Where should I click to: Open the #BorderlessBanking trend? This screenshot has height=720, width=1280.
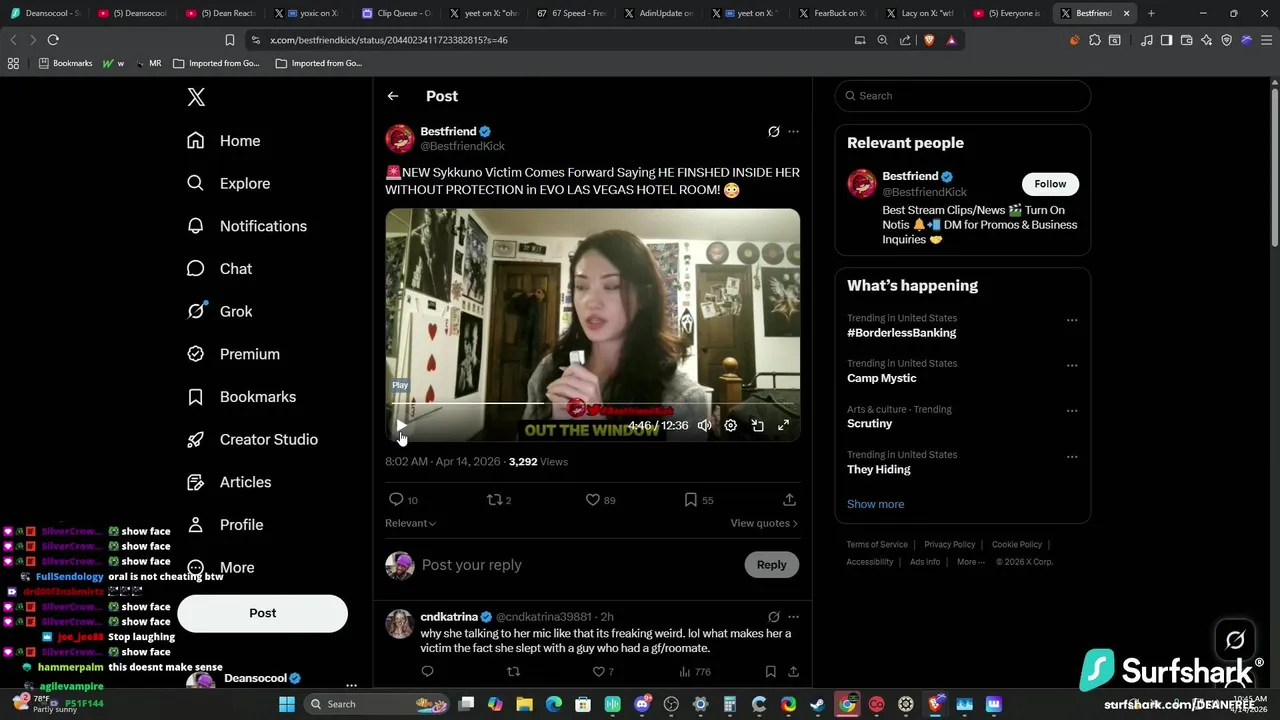(x=901, y=333)
